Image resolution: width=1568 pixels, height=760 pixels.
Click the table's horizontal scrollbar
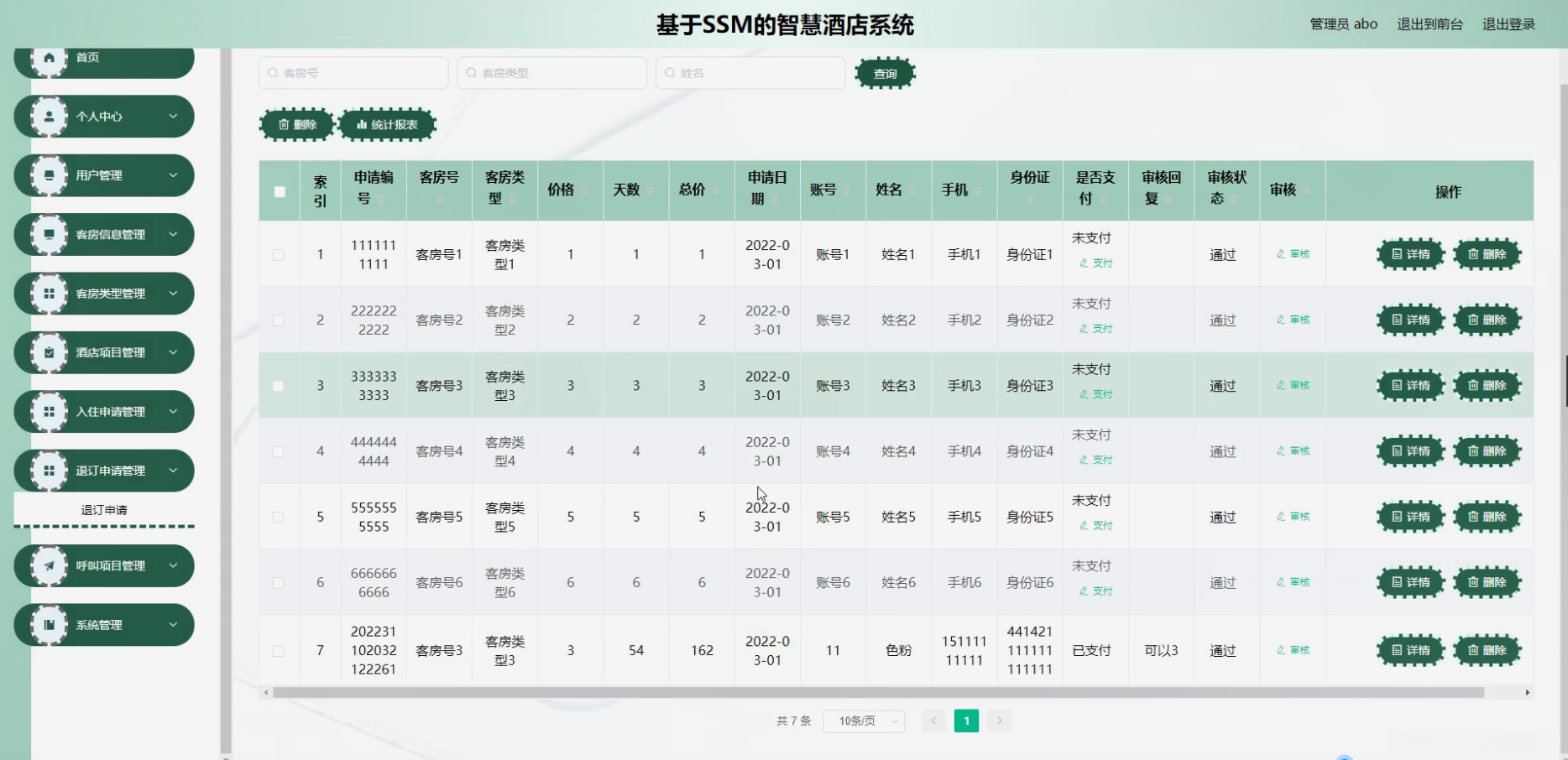pos(878,693)
